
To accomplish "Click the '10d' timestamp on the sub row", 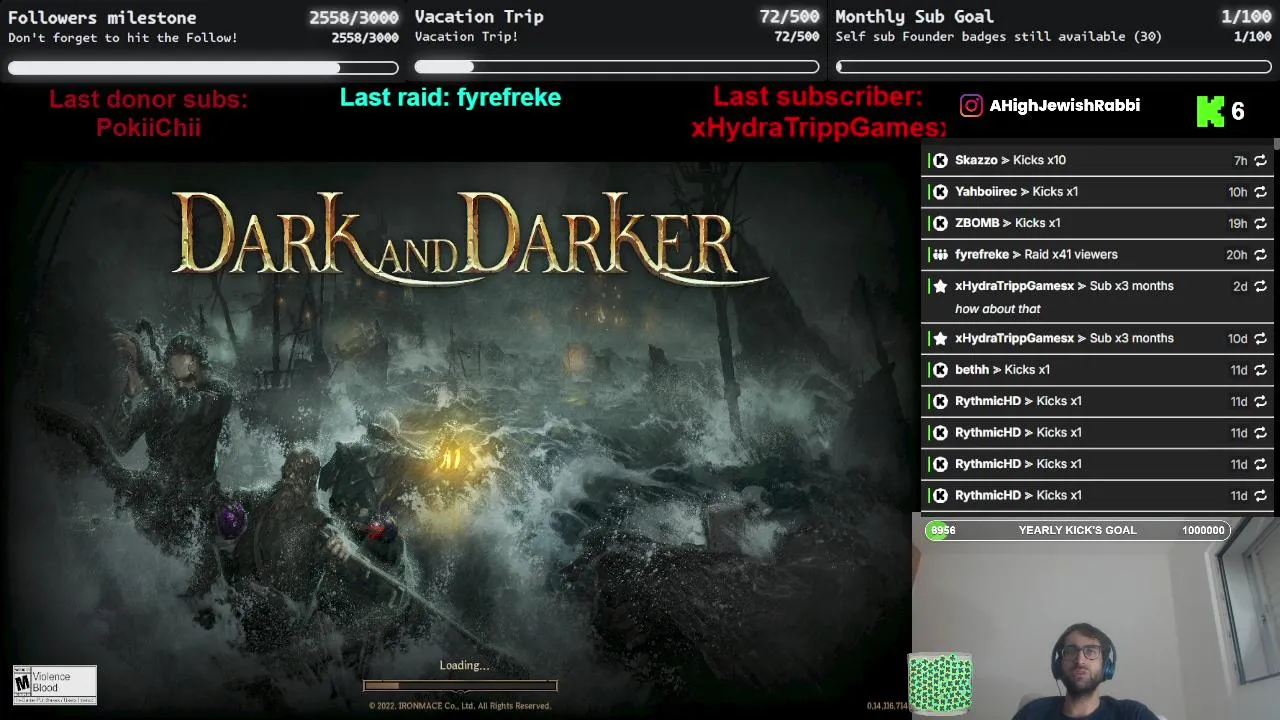I will 1238,338.
